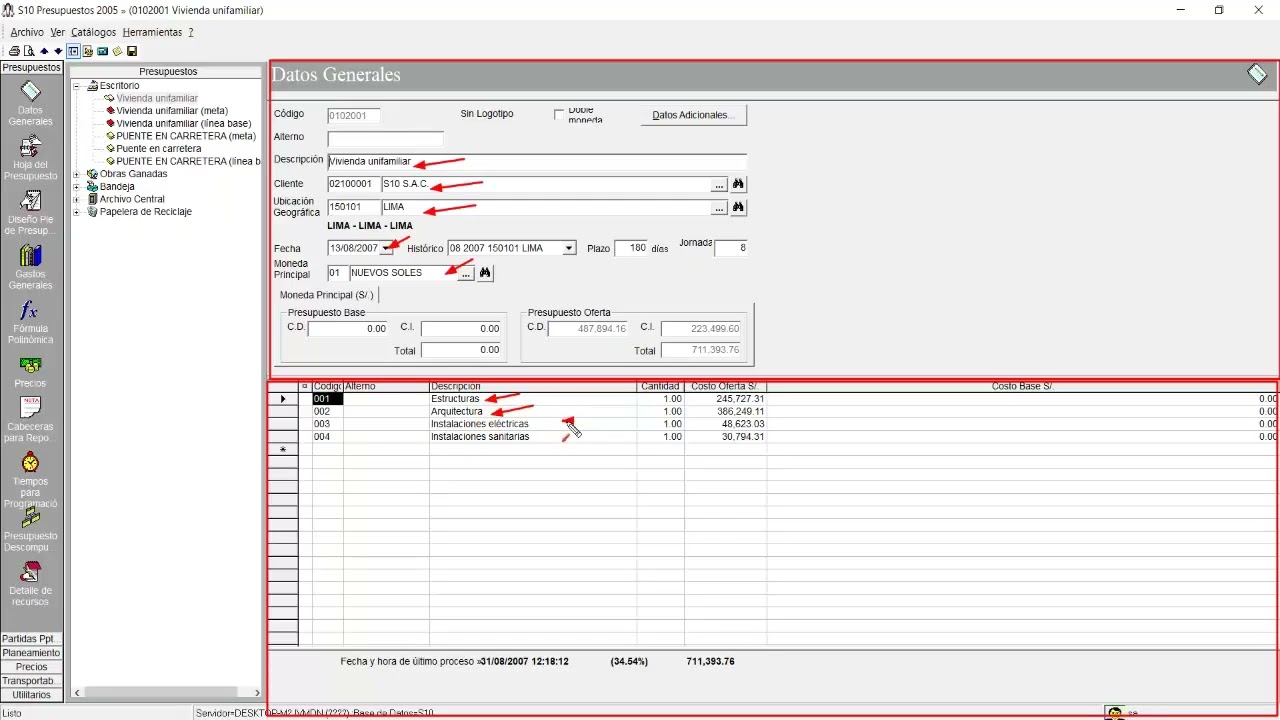This screenshot has height=720, width=1280.
Task: Click binoculars search icon for Ubicación Geográfica
Action: click(739, 208)
